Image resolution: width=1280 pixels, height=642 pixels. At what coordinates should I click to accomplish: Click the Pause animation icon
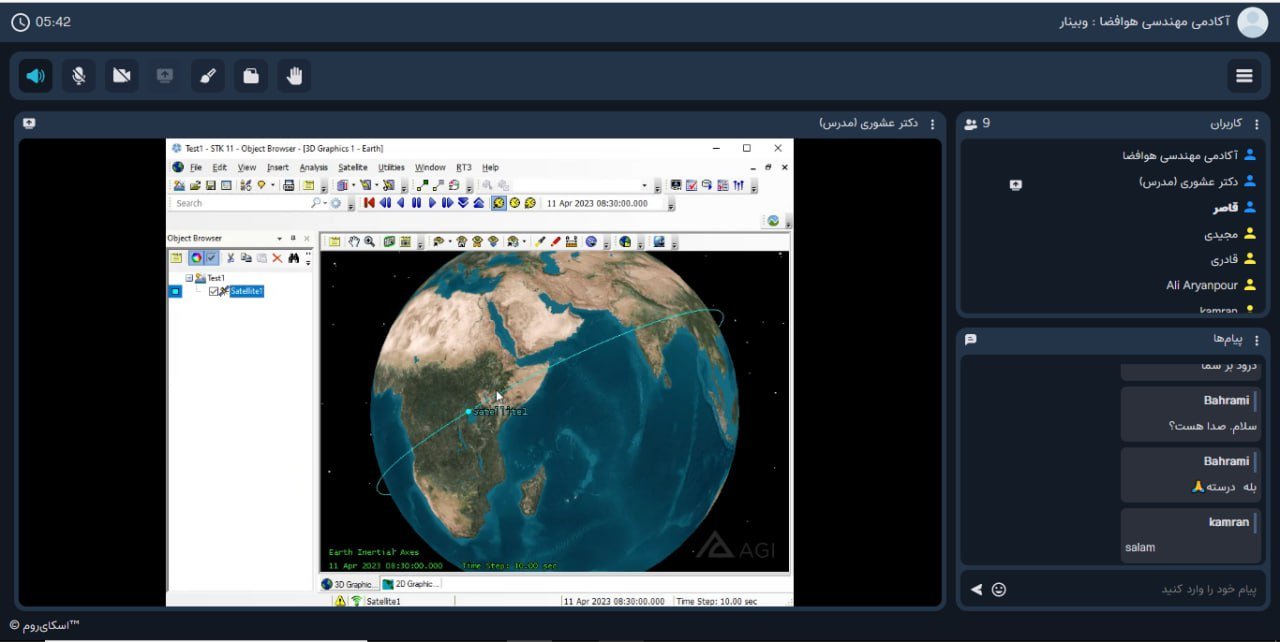pos(416,202)
